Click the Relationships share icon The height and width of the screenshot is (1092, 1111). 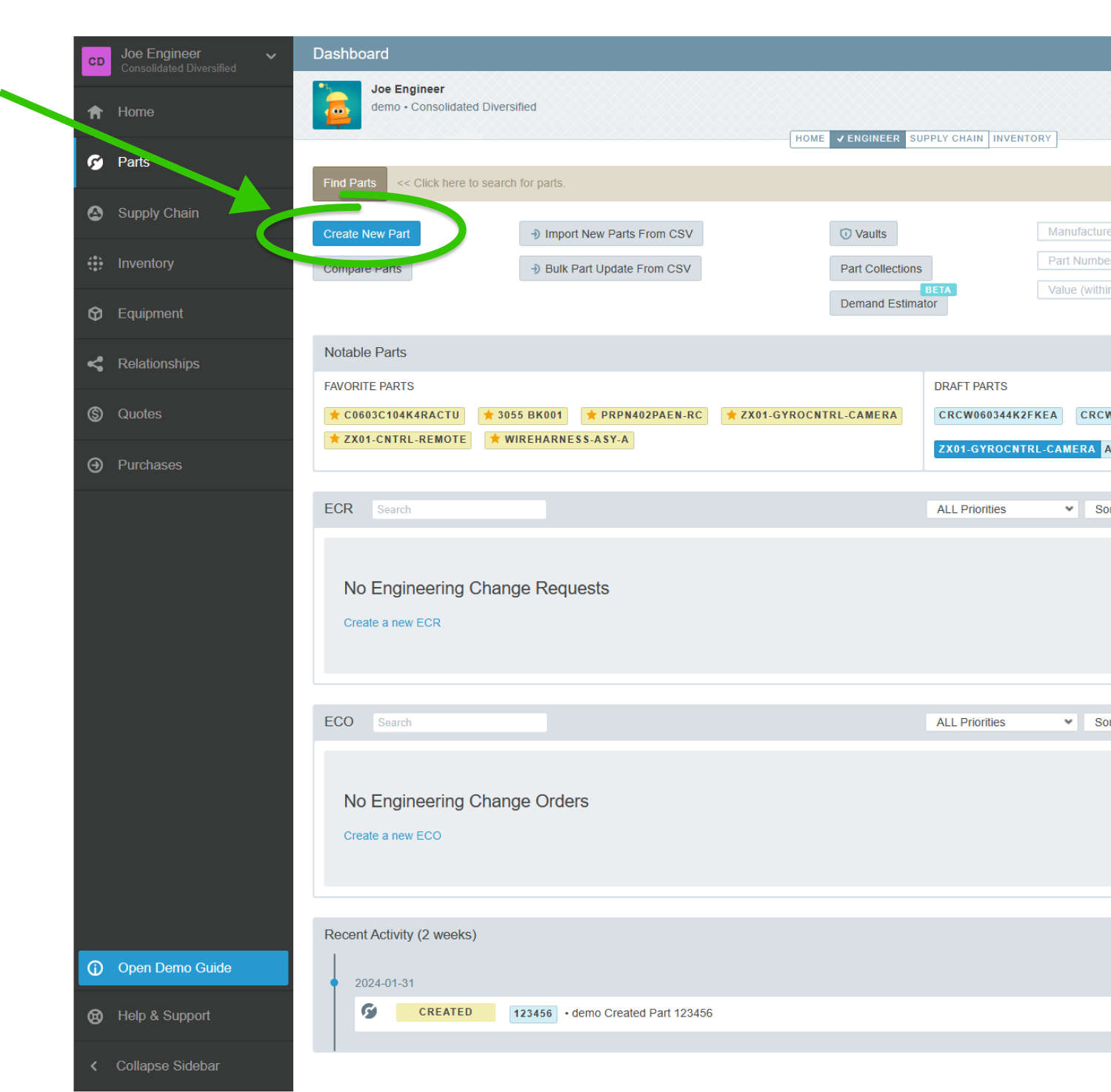pyautogui.click(x=96, y=364)
